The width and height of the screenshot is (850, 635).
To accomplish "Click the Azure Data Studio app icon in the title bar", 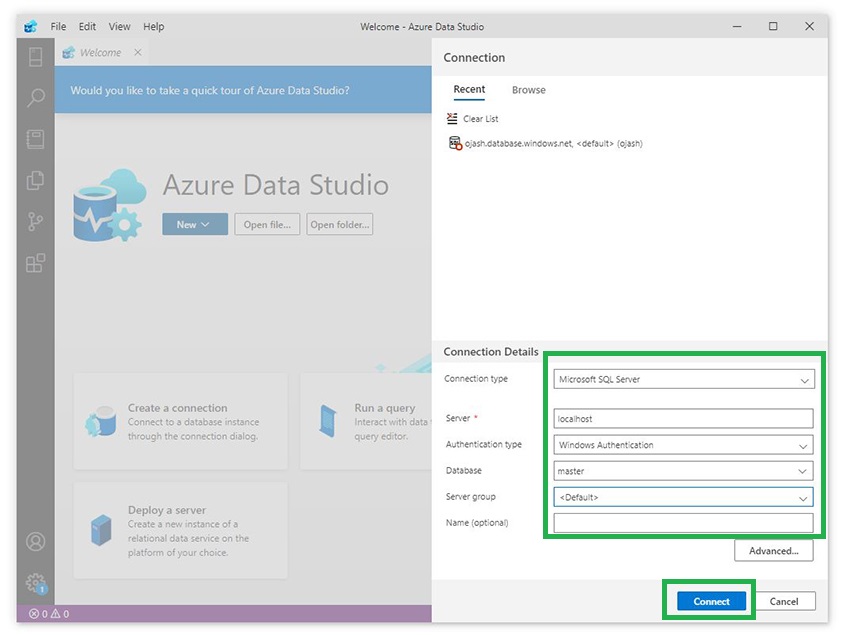I will coord(30,26).
